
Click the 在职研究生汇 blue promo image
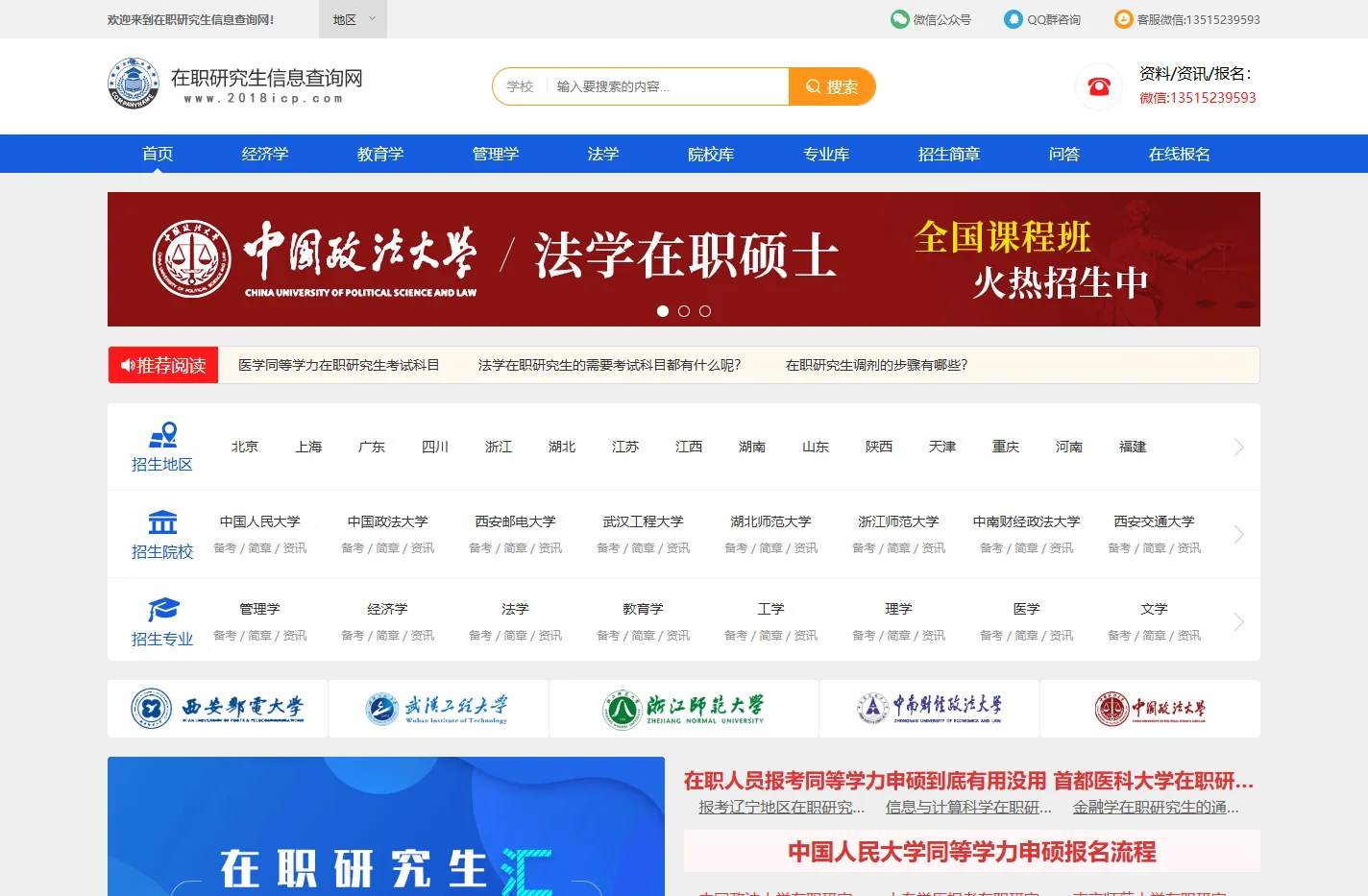tap(386, 826)
